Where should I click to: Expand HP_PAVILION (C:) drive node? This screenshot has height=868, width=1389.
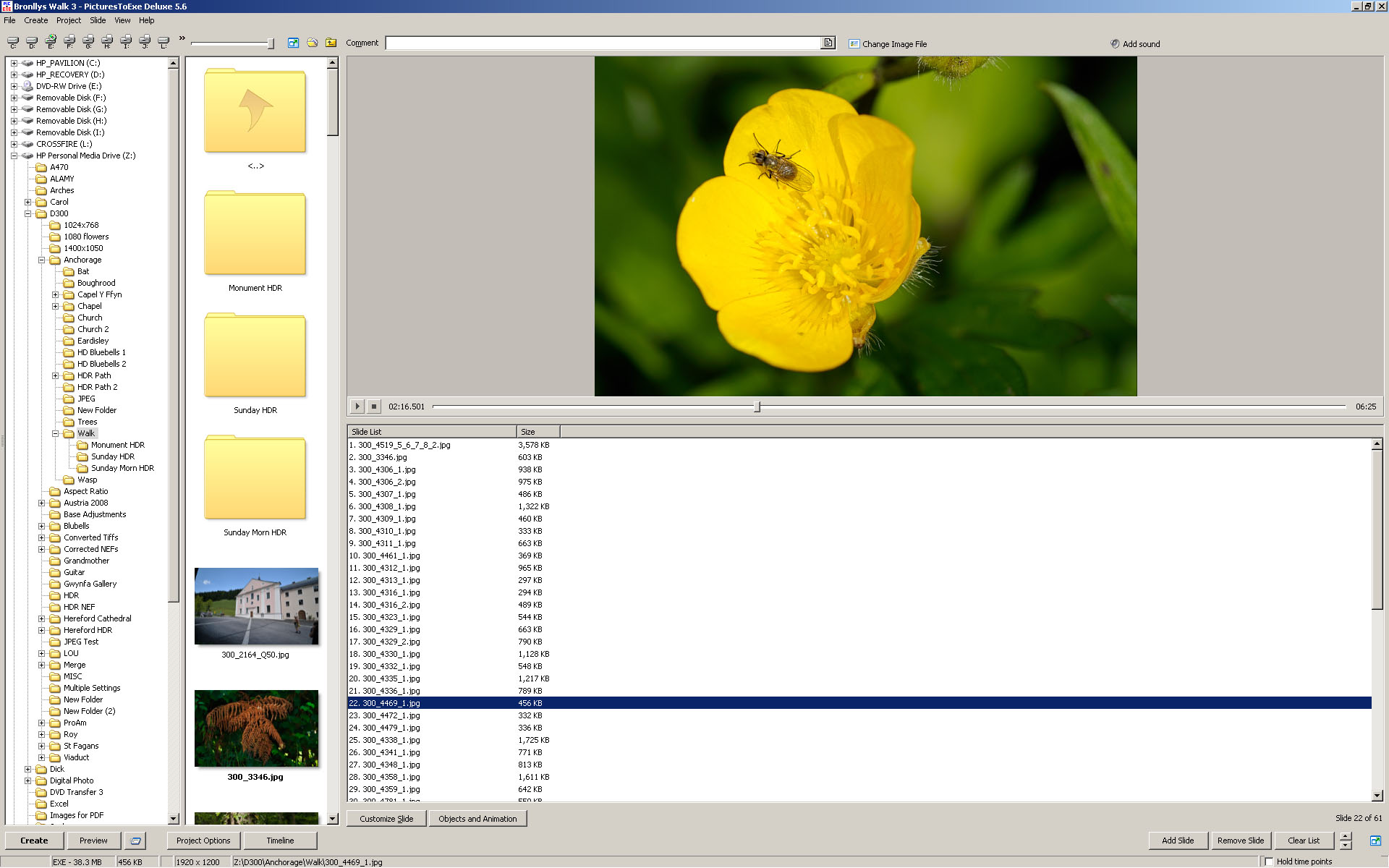14,63
